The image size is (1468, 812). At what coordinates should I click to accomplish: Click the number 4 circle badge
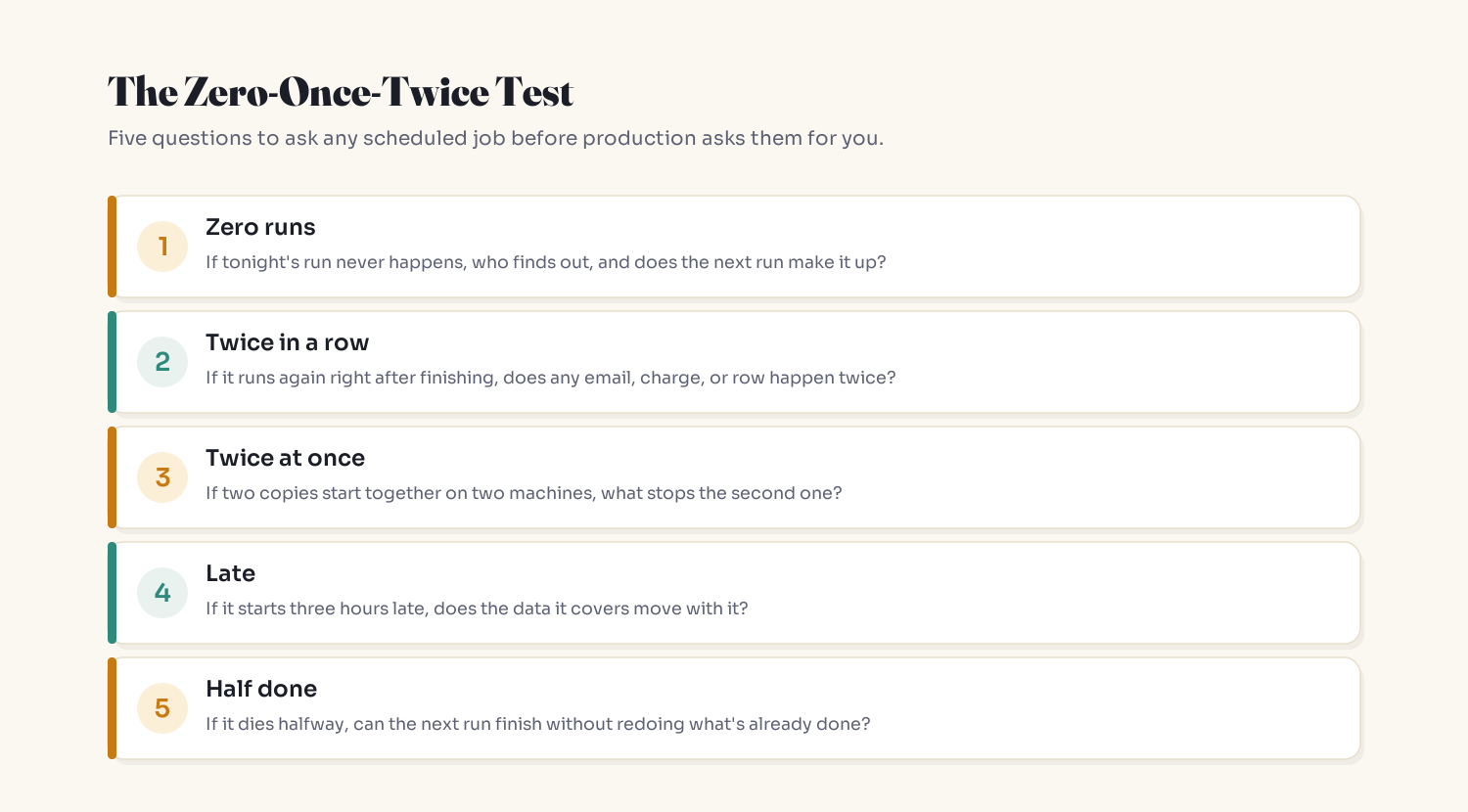(162, 593)
